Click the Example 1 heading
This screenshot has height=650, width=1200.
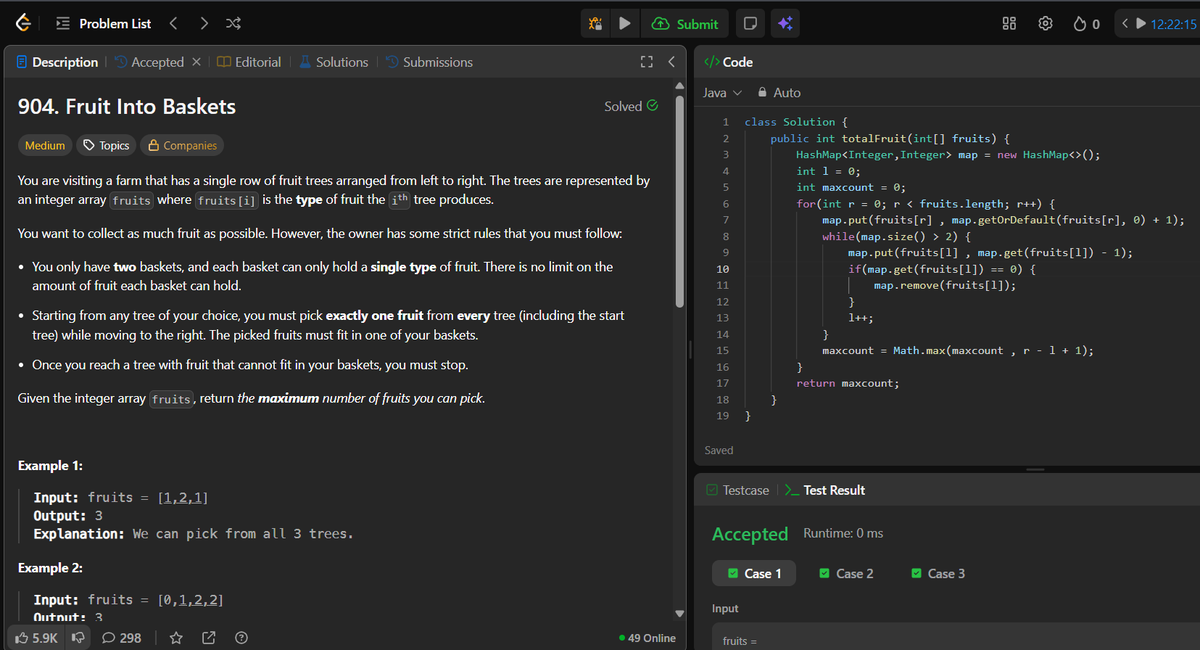[x=50, y=466]
